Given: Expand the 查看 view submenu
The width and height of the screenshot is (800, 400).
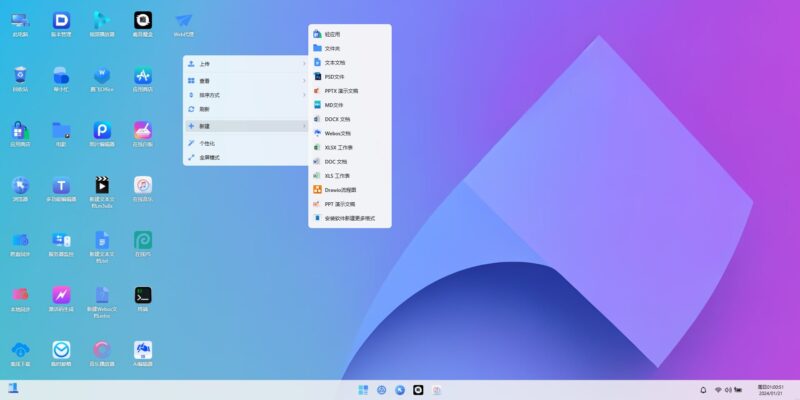Looking at the screenshot, I should 245,81.
